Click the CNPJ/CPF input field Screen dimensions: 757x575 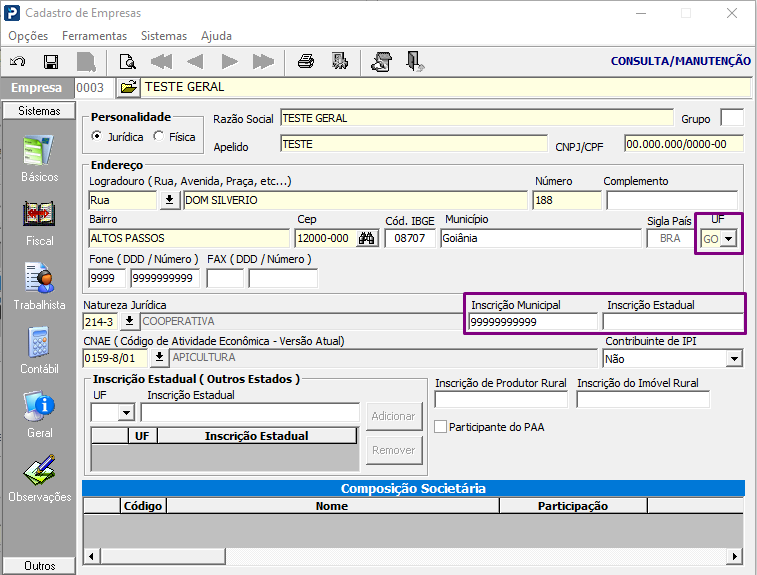pyautogui.click(x=684, y=144)
